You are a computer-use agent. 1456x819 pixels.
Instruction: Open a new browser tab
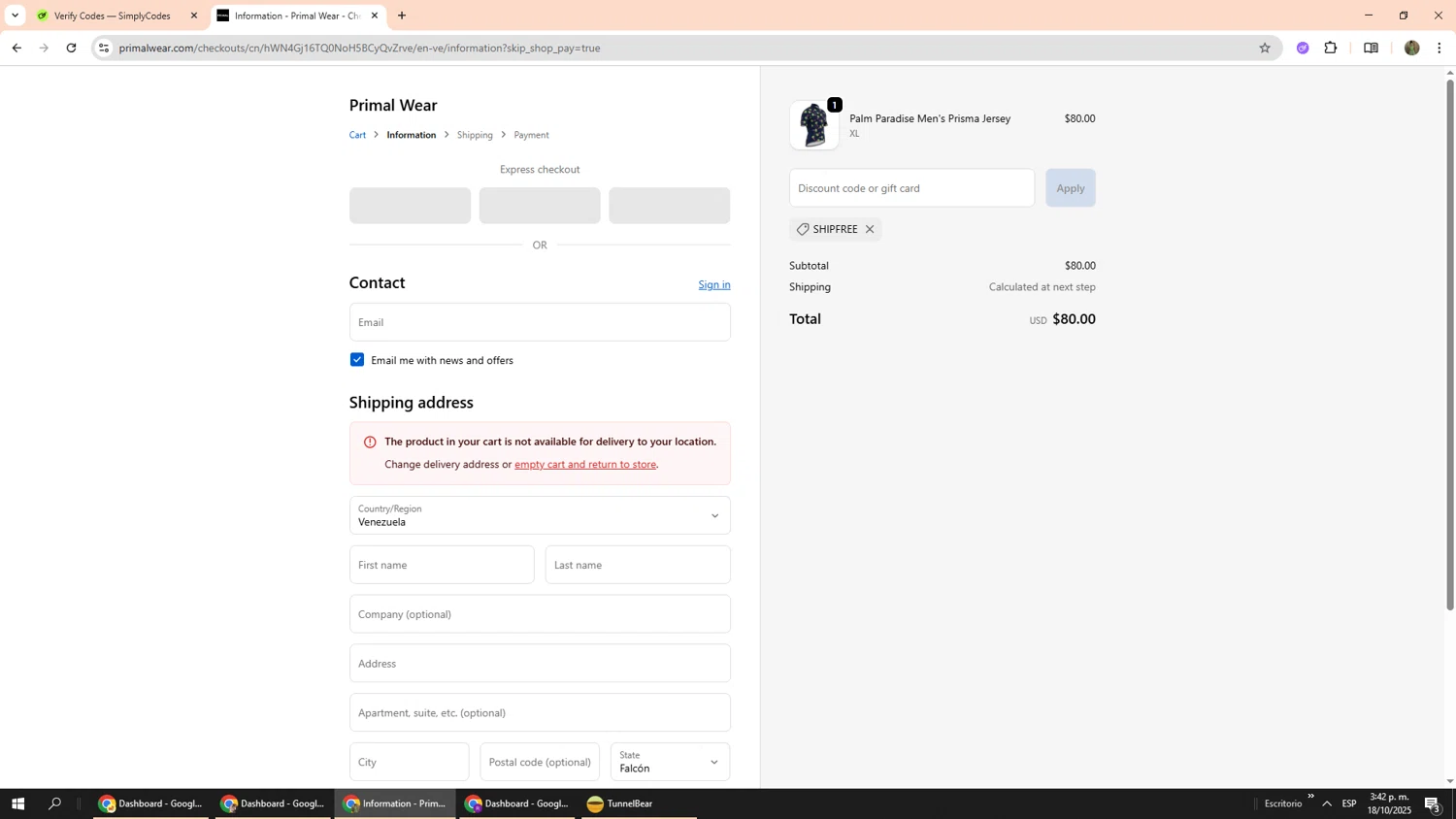[x=402, y=16]
